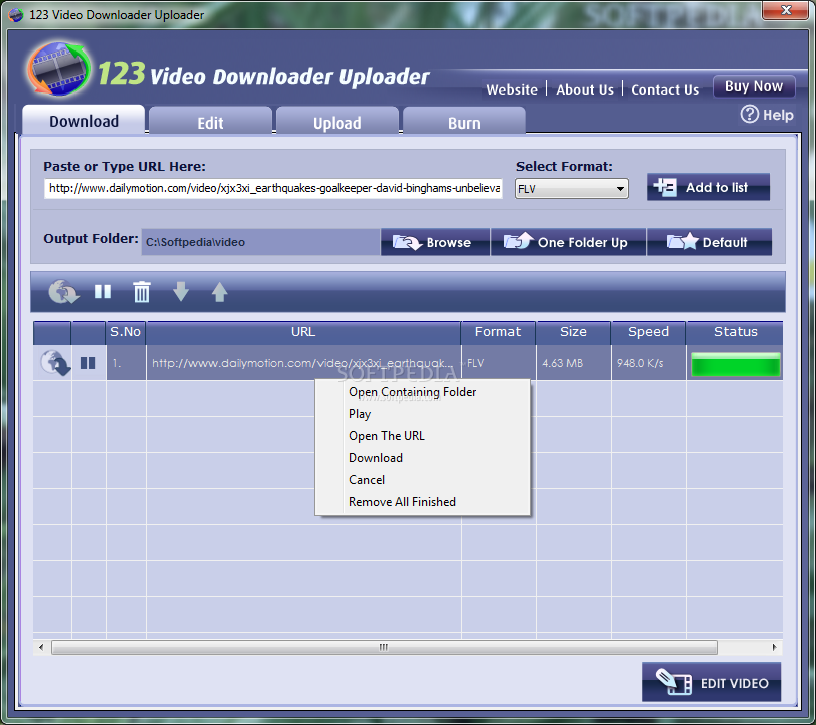Click the Output Folder path field
This screenshot has width=816, height=725.
pyautogui.click(x=261, y=242)
